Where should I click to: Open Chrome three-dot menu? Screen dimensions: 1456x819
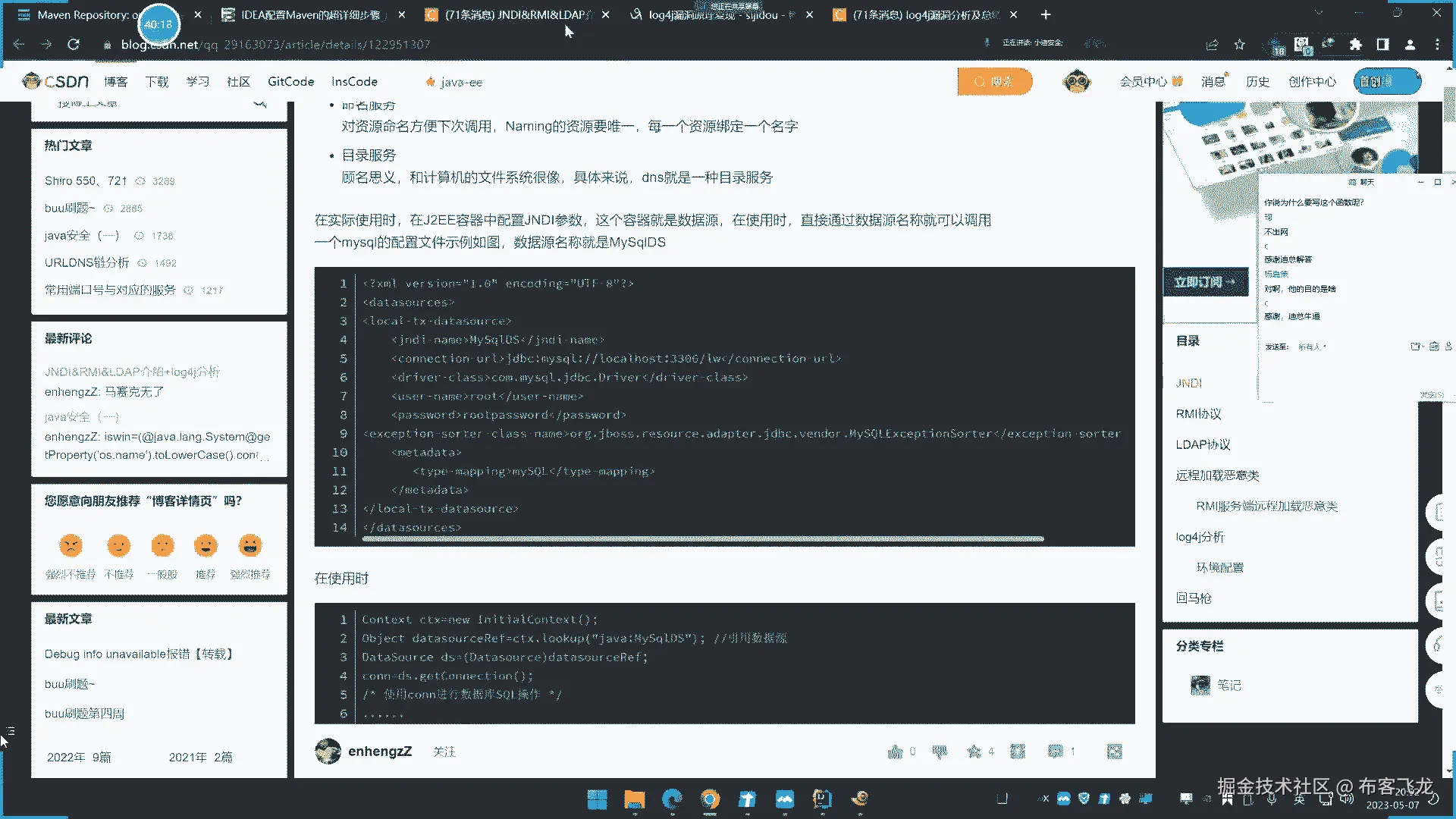1437,45
